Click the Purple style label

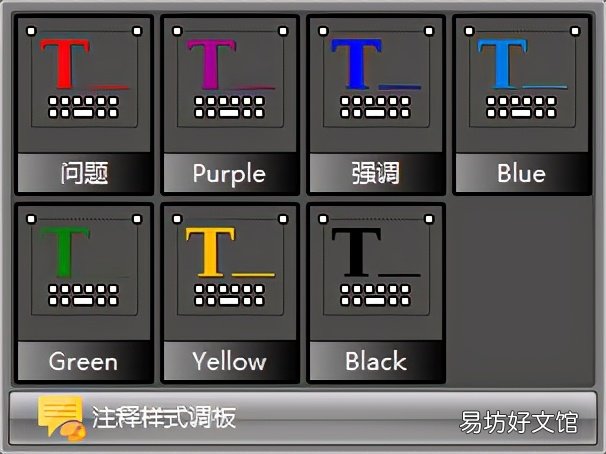tap(230, 173)
